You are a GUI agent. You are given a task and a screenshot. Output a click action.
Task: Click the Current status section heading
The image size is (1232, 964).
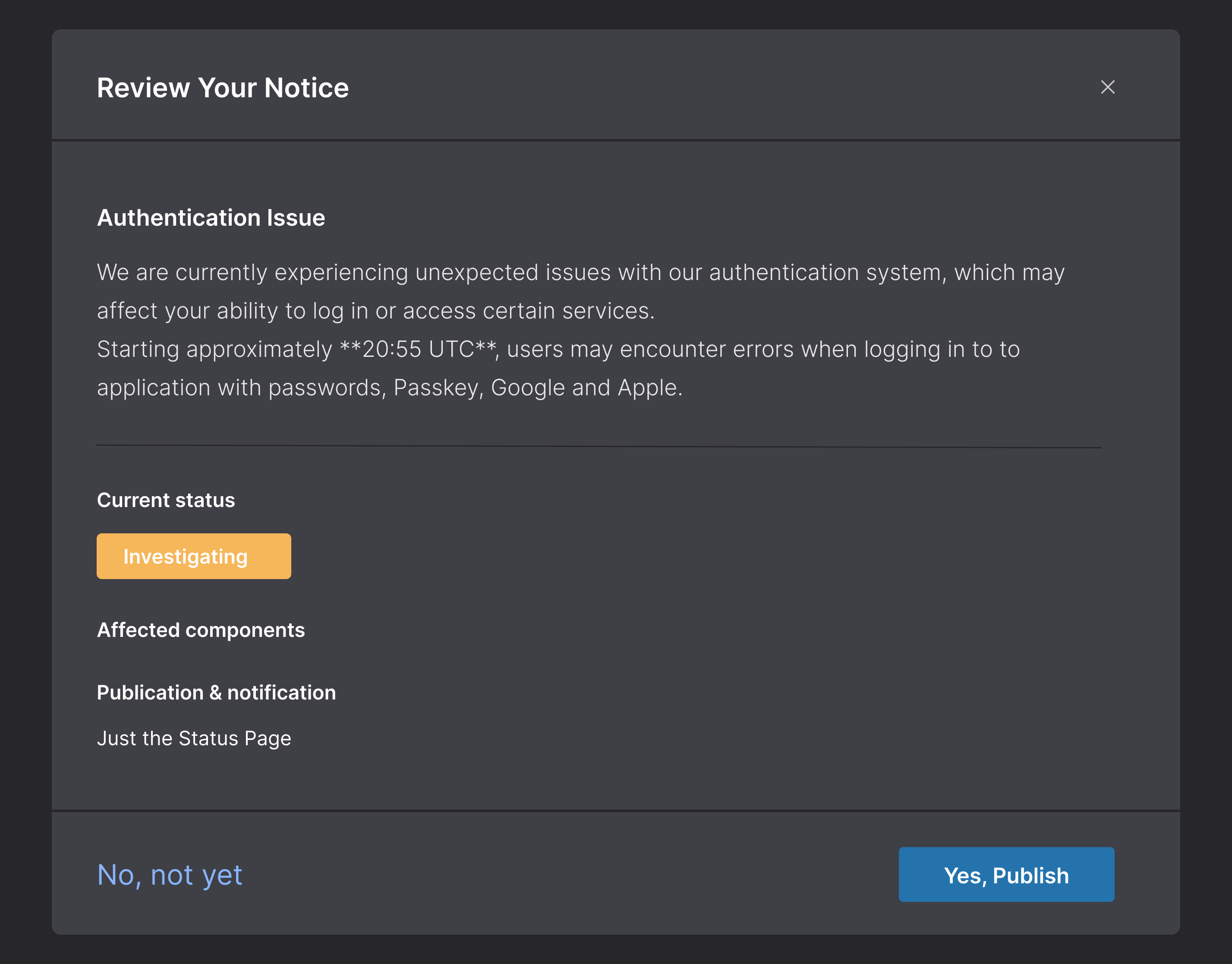pos(166,500)
